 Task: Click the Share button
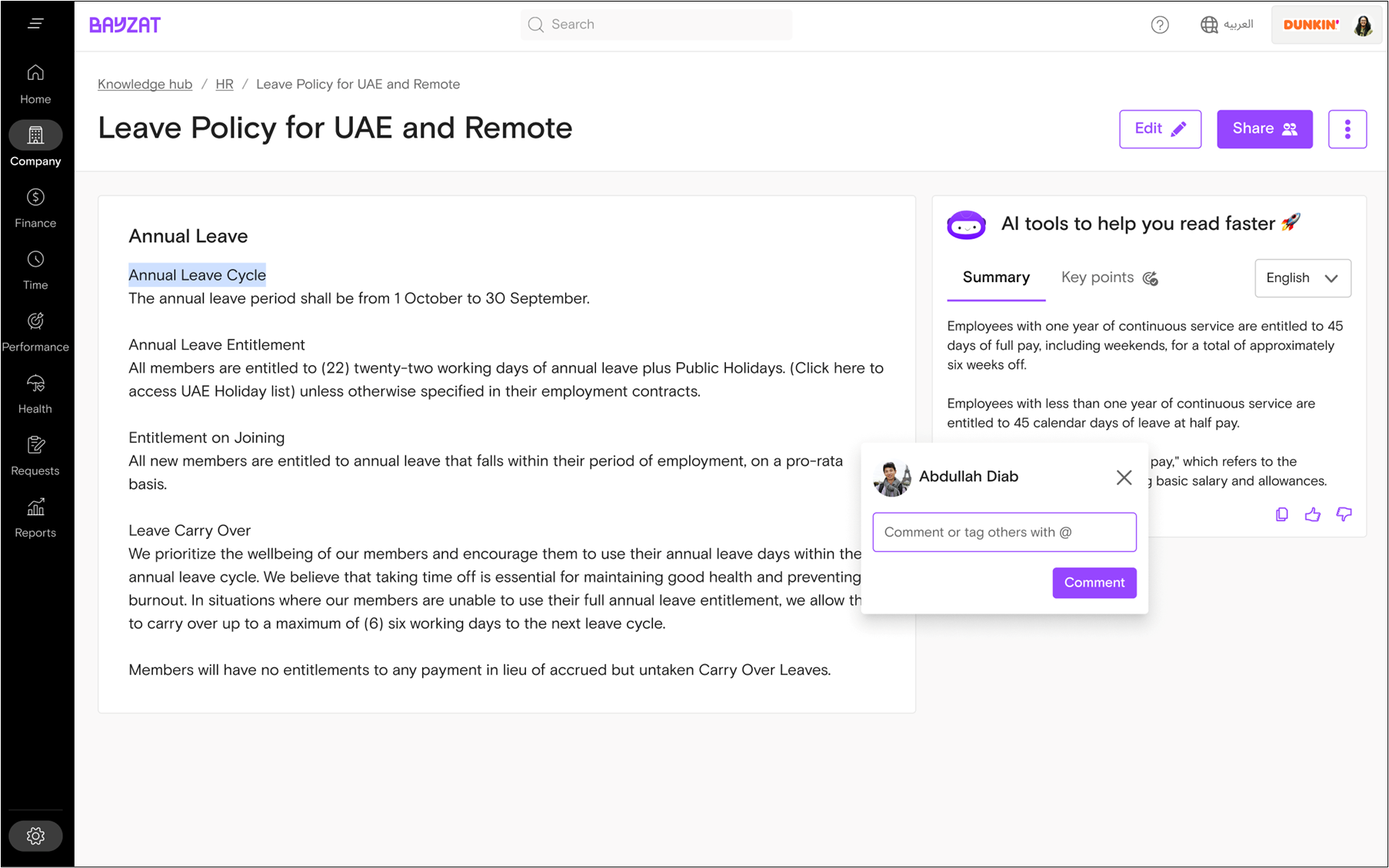(x=1264, y=129)
